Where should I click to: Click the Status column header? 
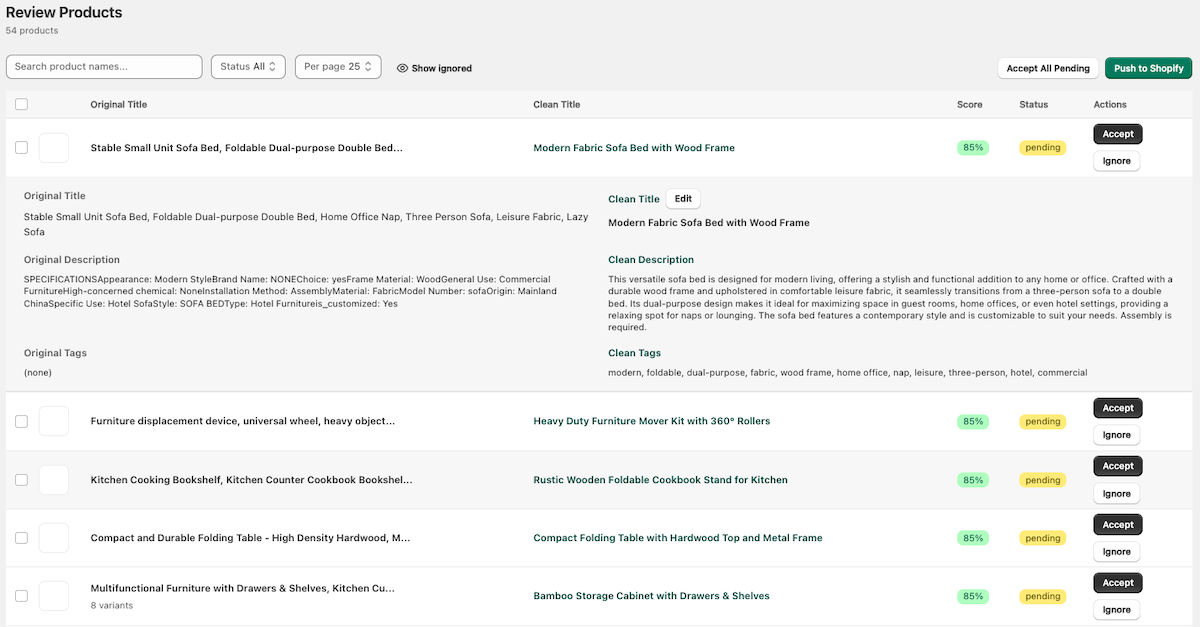[1034, 104]
